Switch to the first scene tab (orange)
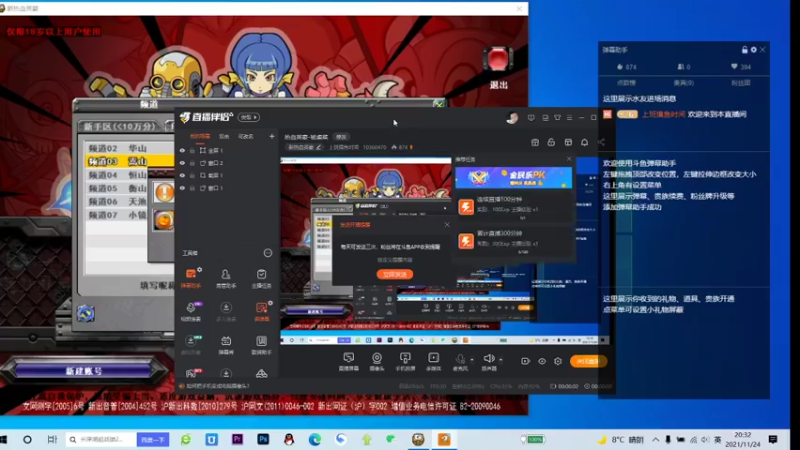 coord(199,136)
